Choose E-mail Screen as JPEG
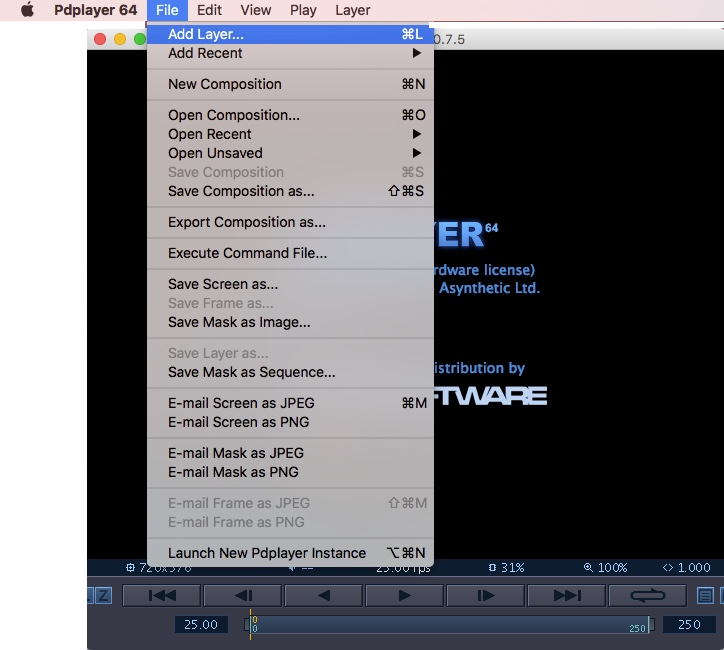This screenshot has height=650, width=724. click(290, 403)
